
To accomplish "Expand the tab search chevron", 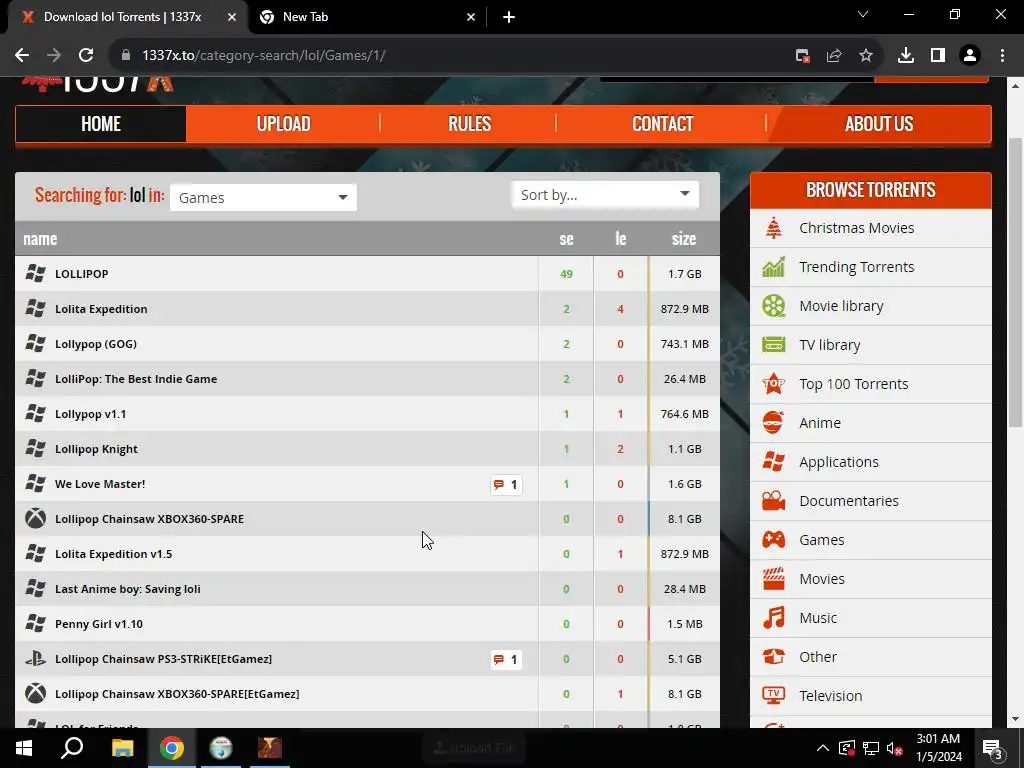I will [x=863, y=15].
